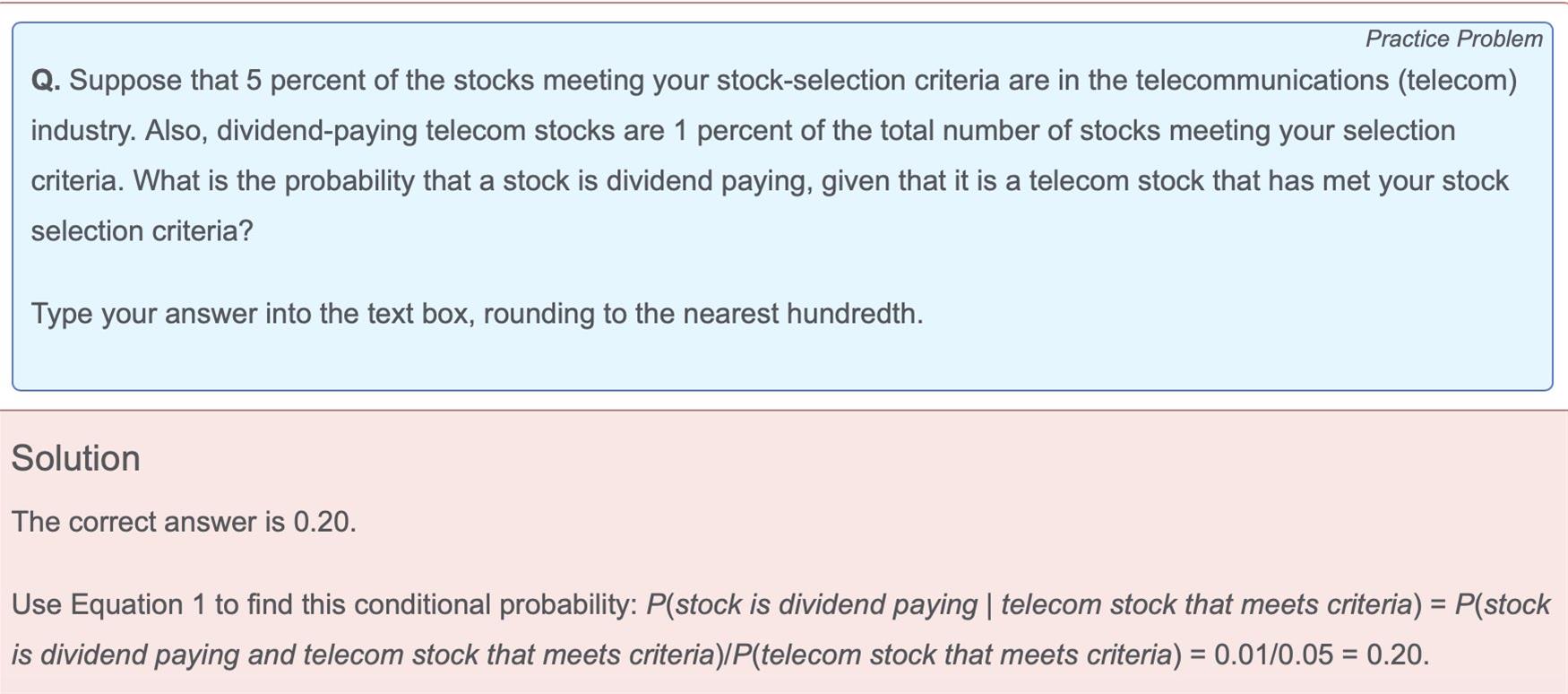Click the empty blue area below the instruction
Image resolution: width=1568 pixels, height=694 pixels.
click(x=782, y=360)
